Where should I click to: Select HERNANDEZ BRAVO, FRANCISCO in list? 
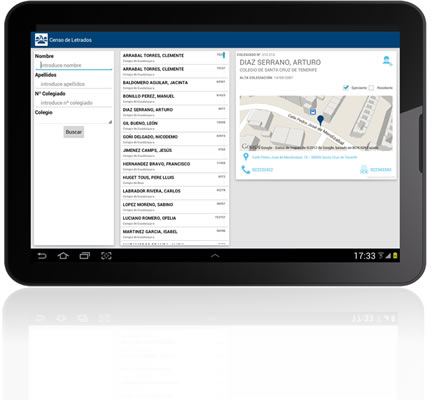point(174,166)
